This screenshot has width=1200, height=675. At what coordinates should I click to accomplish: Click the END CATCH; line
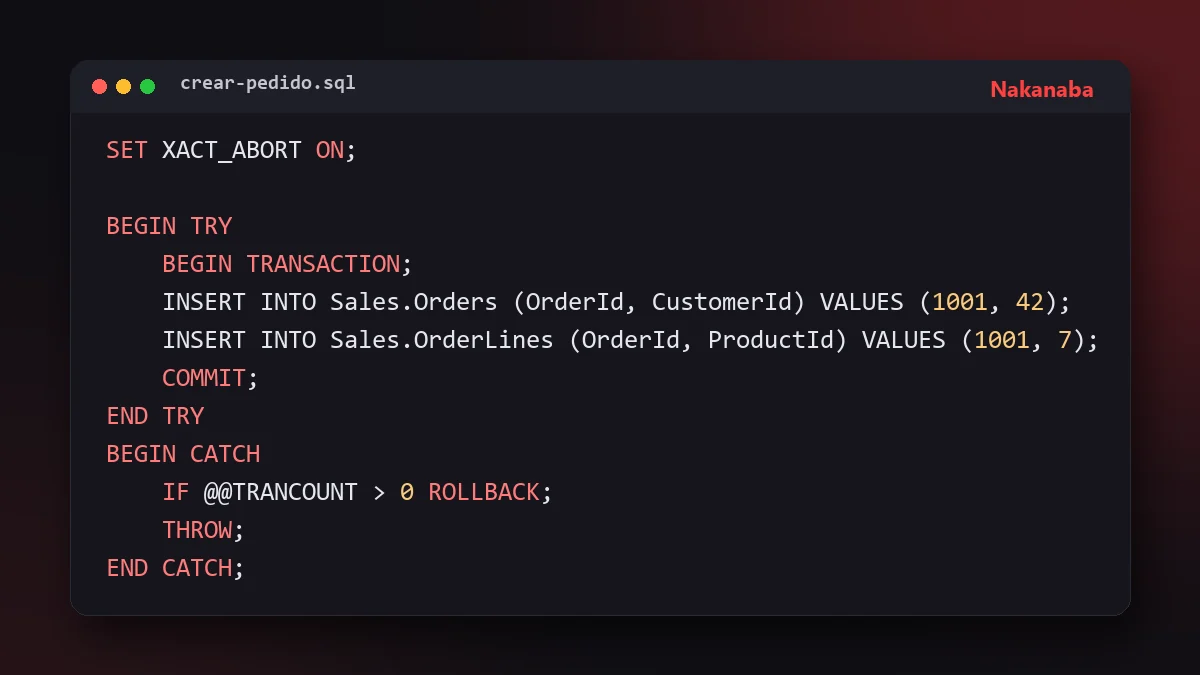click(x=176, y=568)
